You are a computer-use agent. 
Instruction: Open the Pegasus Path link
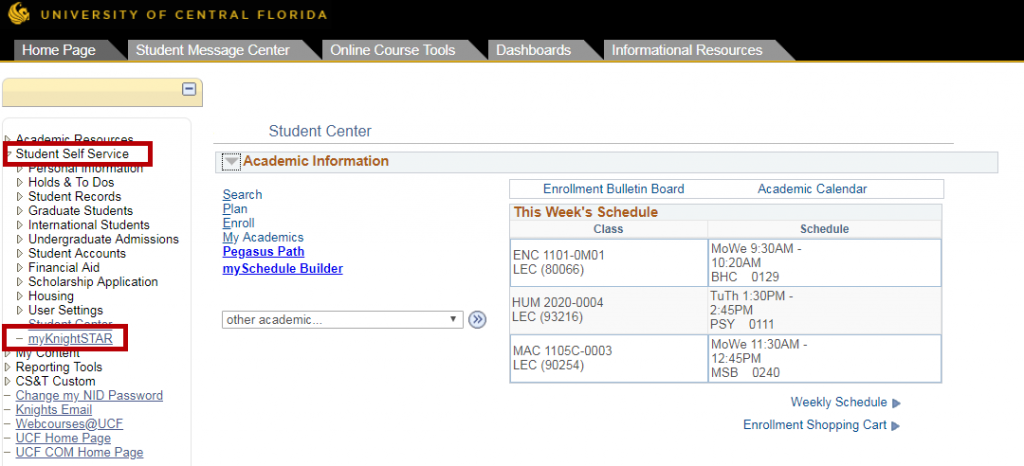[263, 251]
